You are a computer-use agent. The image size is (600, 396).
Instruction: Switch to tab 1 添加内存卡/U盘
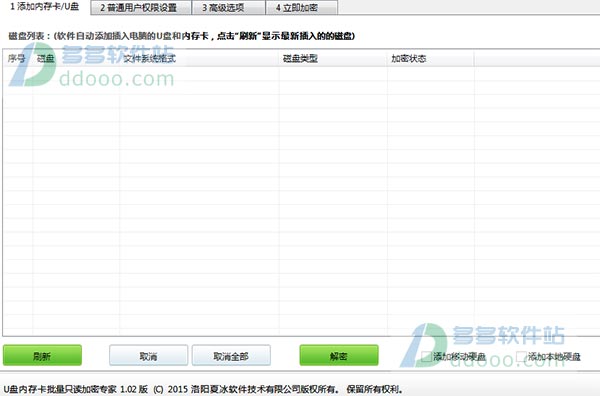44,7
